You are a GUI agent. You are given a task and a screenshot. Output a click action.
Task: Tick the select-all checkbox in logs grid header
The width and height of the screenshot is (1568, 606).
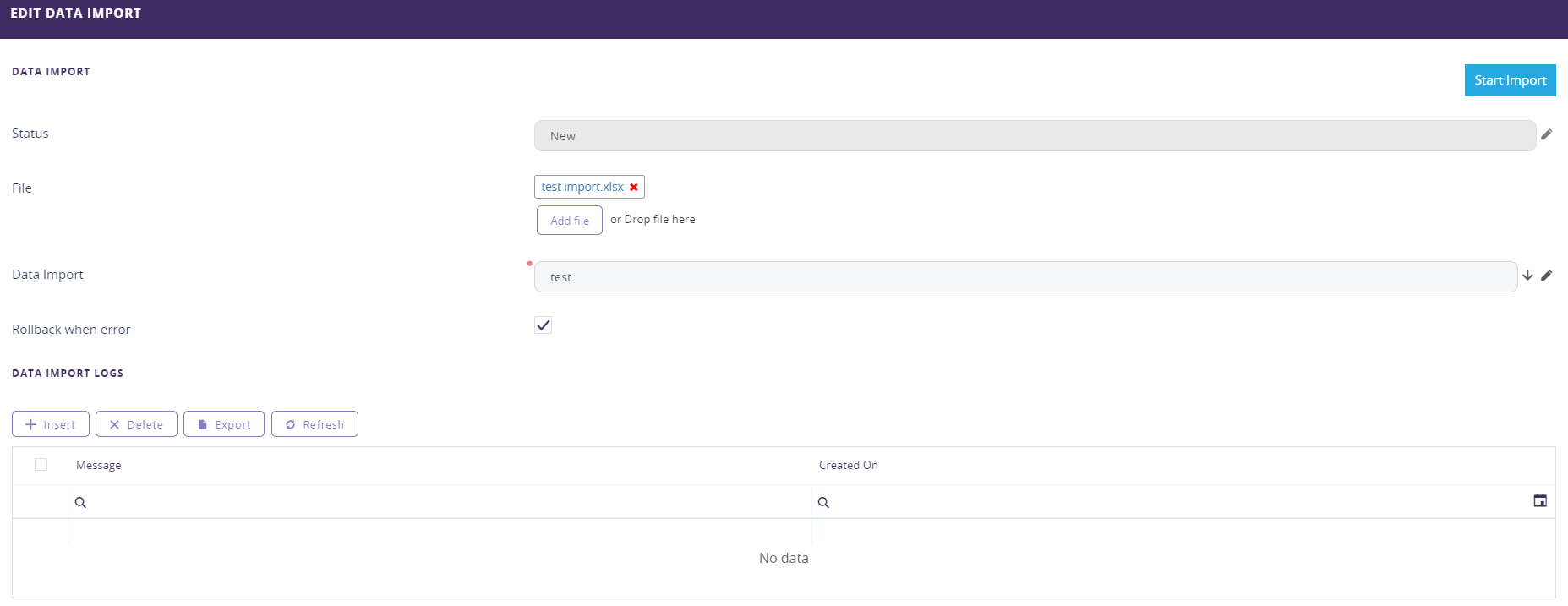(41, 465)
